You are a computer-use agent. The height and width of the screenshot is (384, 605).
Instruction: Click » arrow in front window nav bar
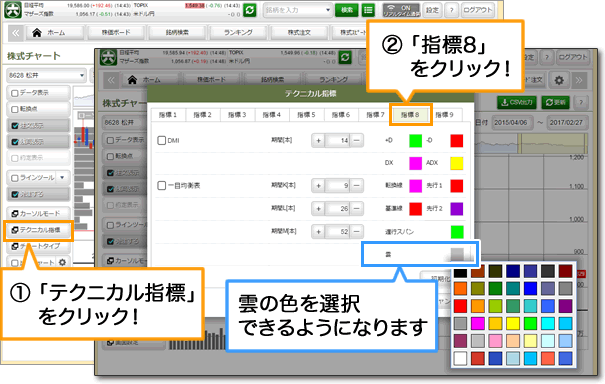579,80
